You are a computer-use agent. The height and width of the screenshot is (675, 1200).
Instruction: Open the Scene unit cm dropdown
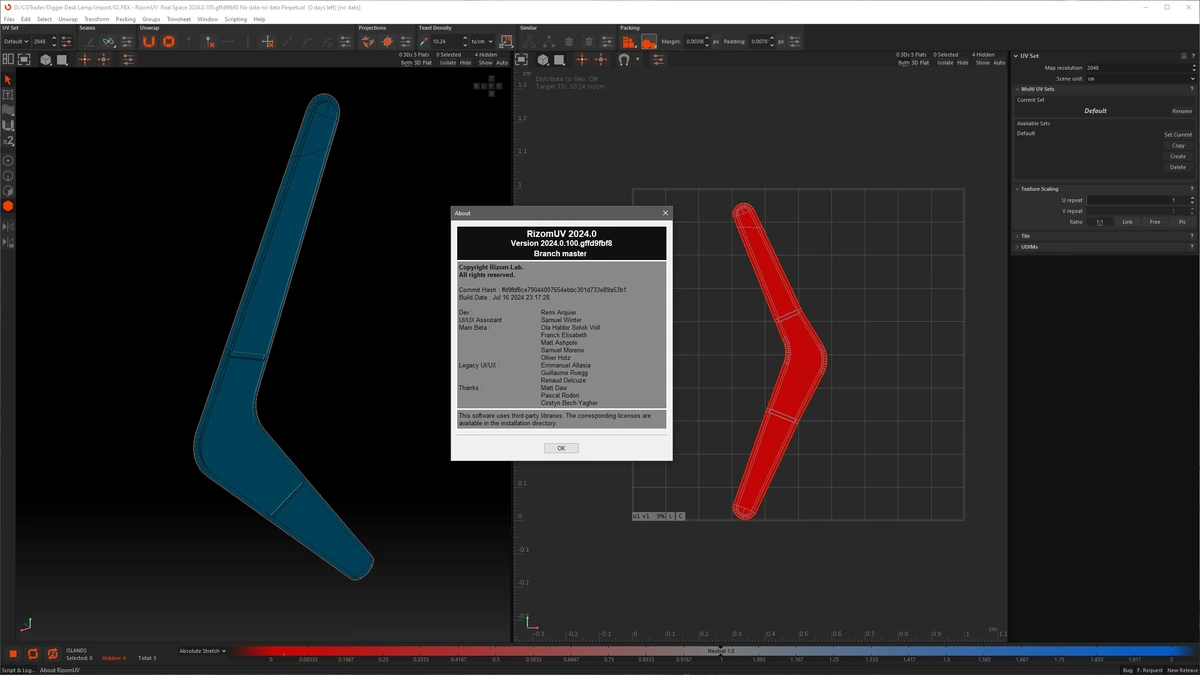point(1140,78)
